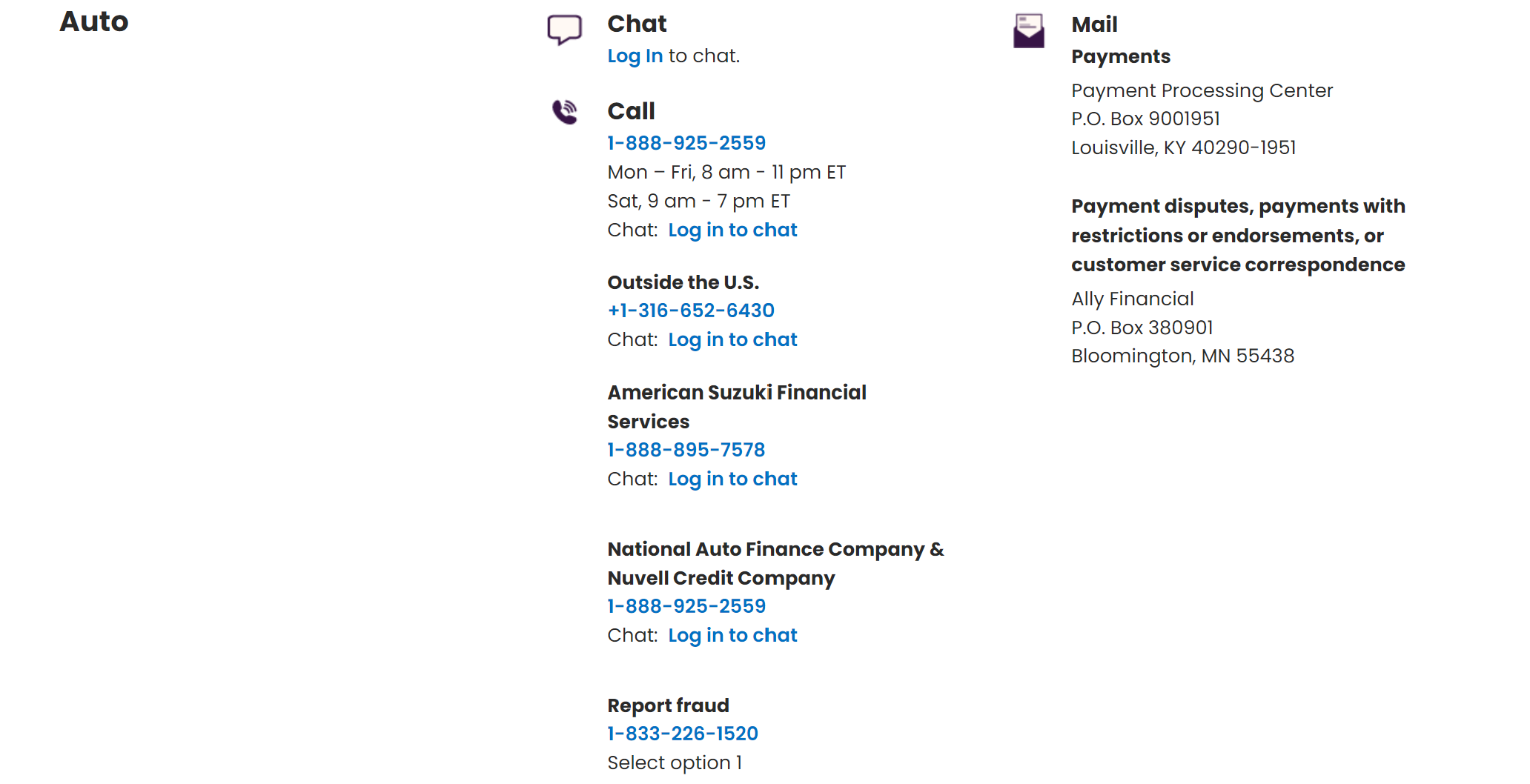The width and height of the screenshot is (1530, 784).
Task: Click the Payments subheading under Mail
Action: tap(1121, 57)
